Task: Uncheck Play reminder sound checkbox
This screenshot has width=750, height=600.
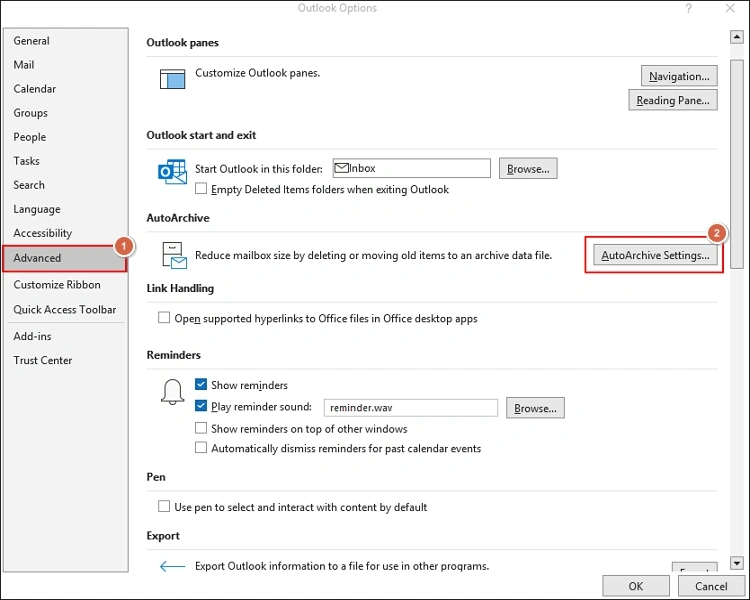Action: click(x=201, y=406)
